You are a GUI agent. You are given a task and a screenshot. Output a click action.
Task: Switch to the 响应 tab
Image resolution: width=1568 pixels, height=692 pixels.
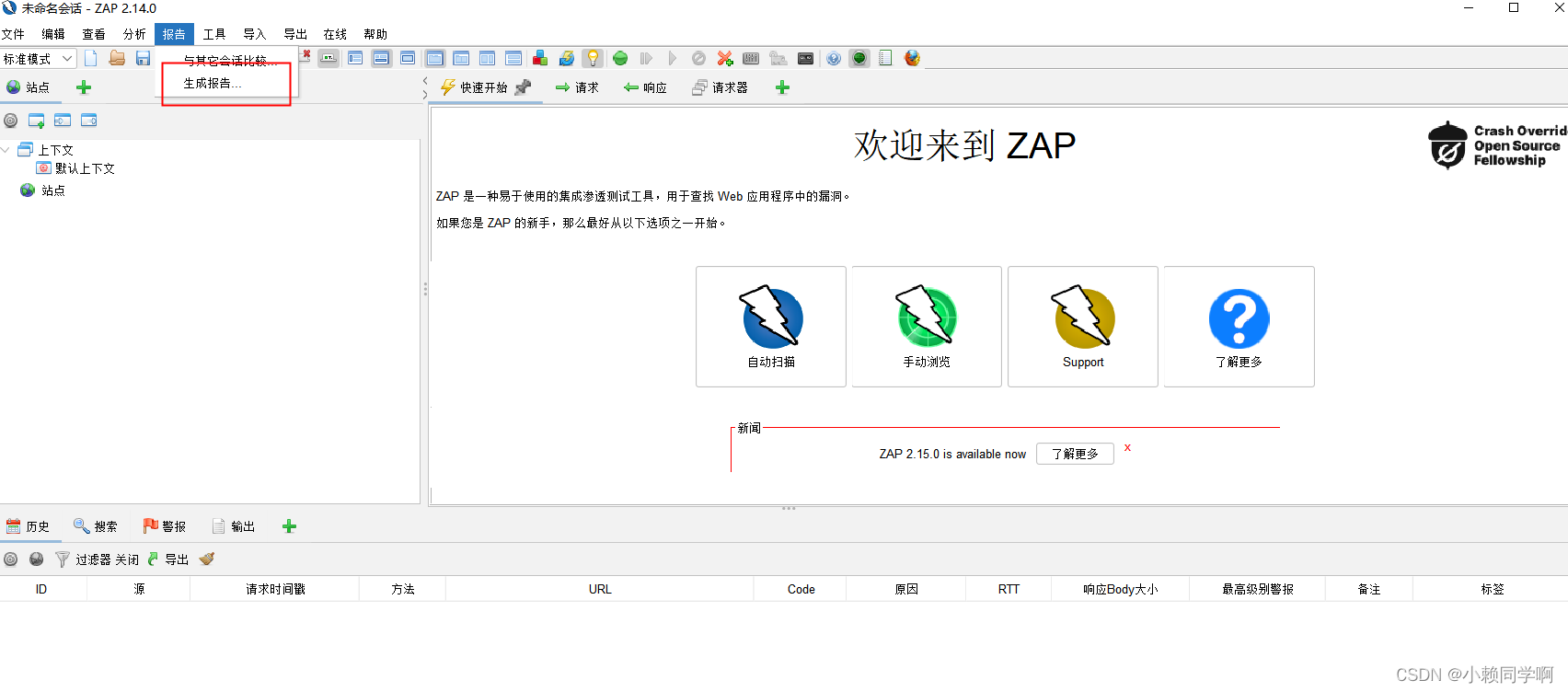tap(645, 87)
